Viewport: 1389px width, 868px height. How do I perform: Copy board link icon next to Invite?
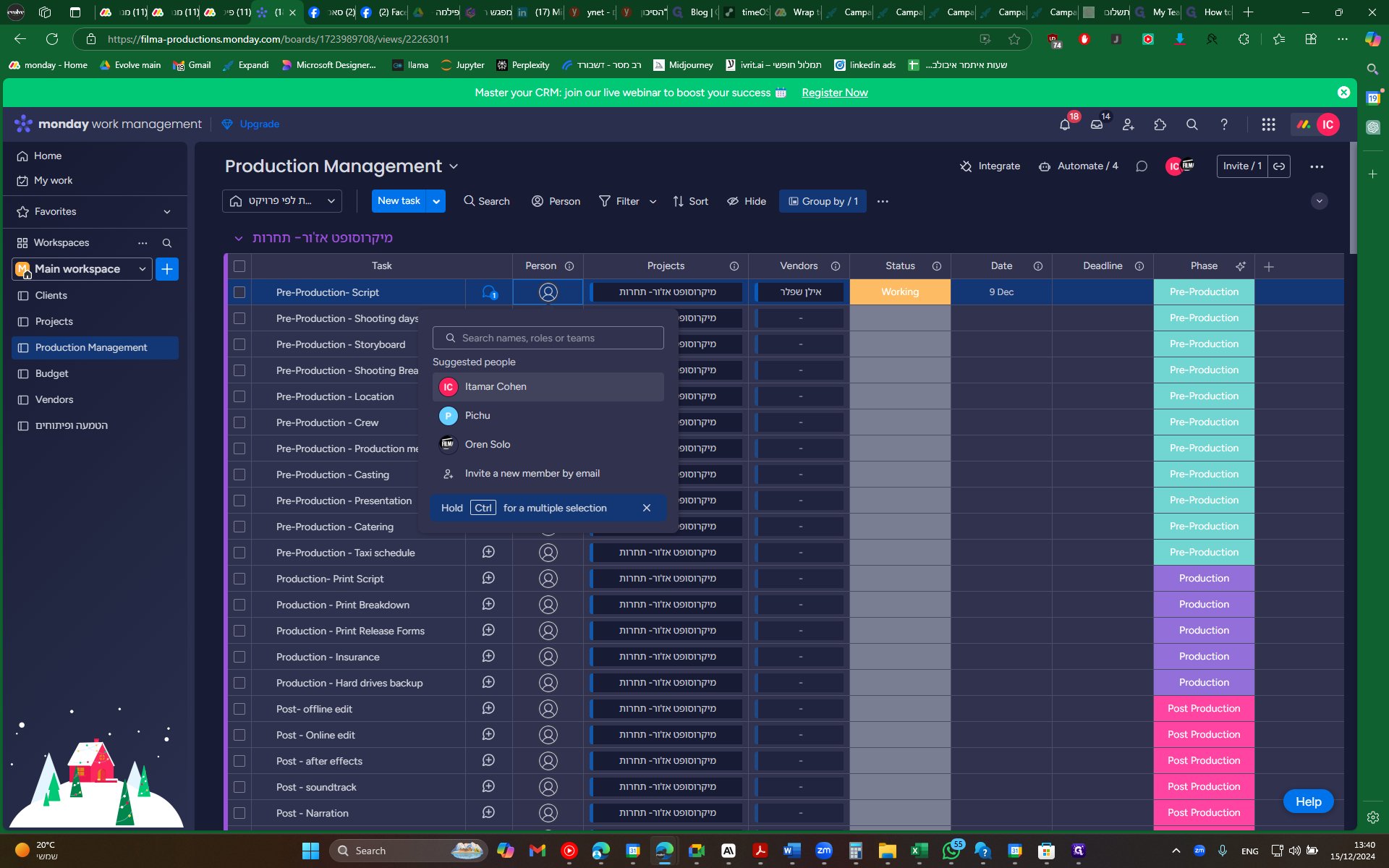point(1279,166)
